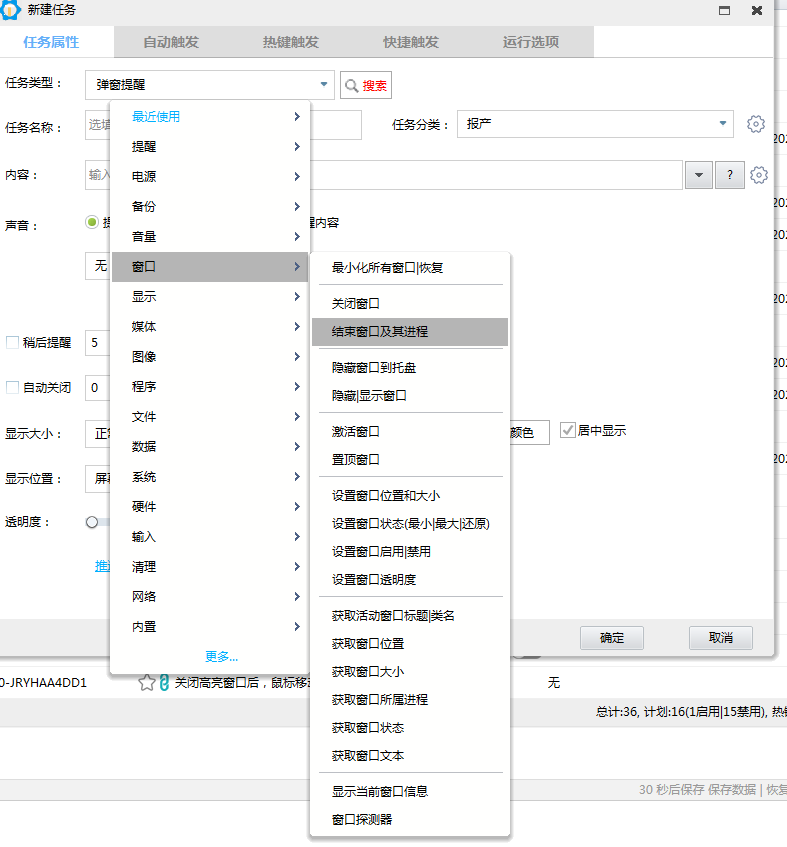The image size is (787, 847).
Task: Click the question mark help button
Action: [730, 175]
